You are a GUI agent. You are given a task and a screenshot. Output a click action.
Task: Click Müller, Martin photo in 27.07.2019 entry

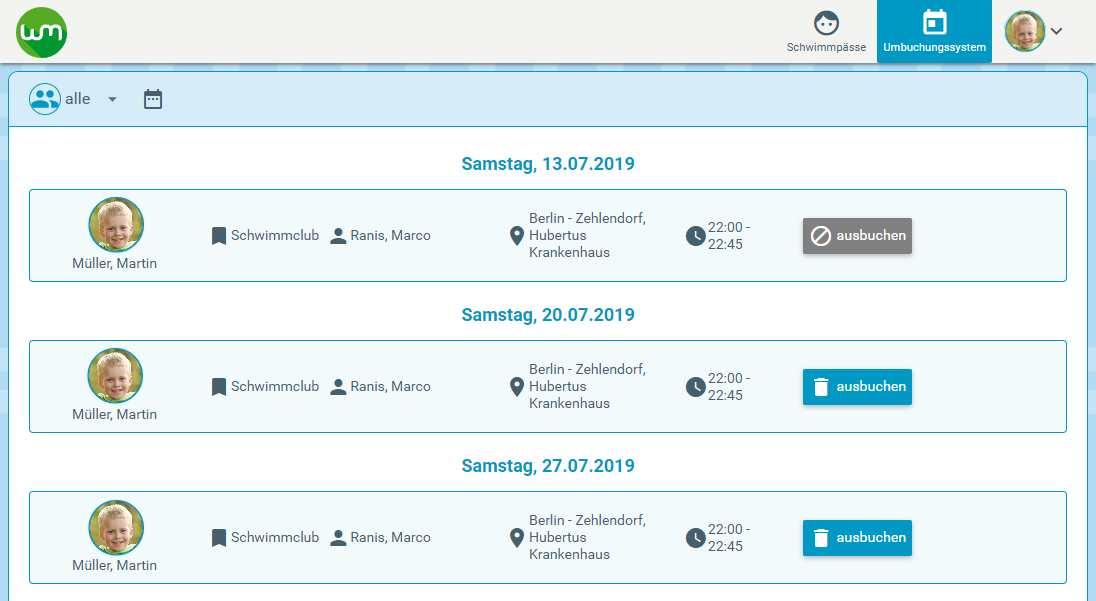coord(116,527)
